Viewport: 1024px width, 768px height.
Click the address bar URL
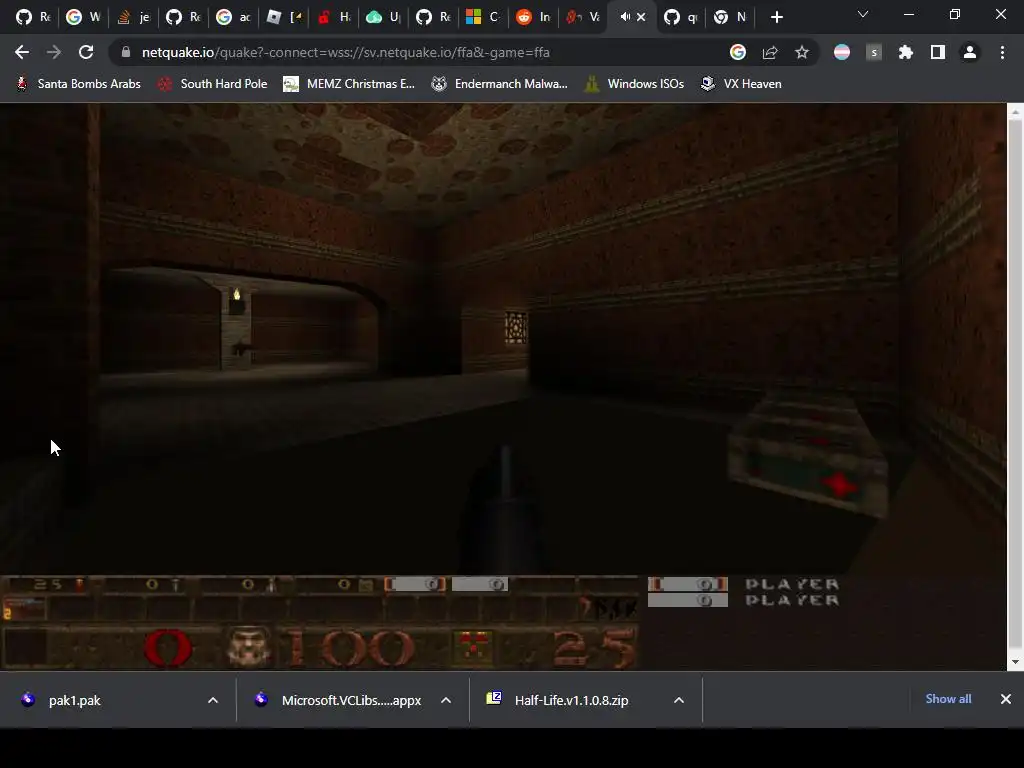[345, 52]
